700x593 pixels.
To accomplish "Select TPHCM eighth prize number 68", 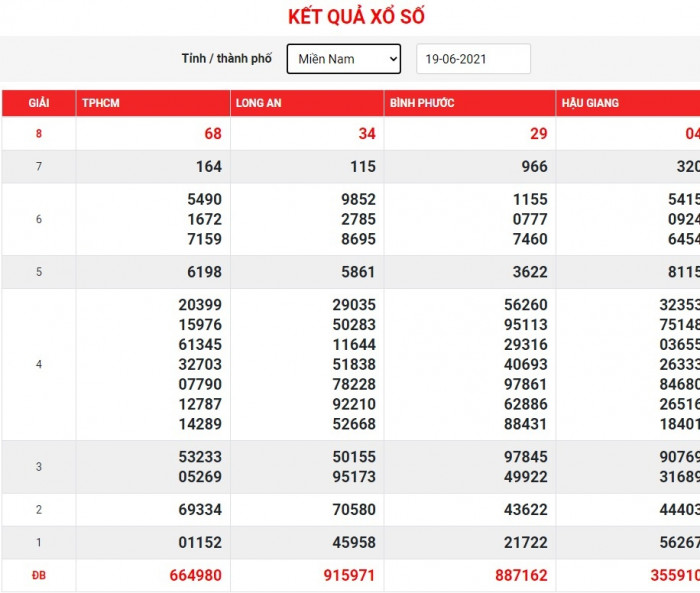I will [211, 133].
